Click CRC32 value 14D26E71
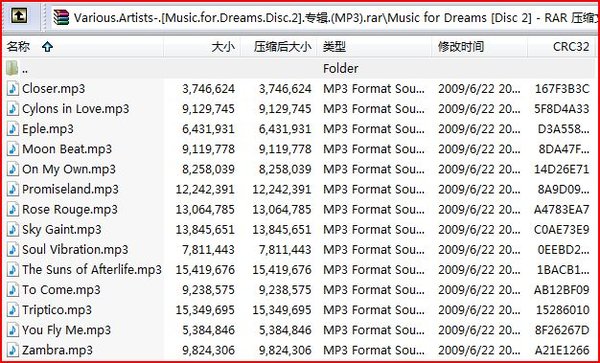The height and width of the screenshot is (363, 600). (x=562, y=169)
